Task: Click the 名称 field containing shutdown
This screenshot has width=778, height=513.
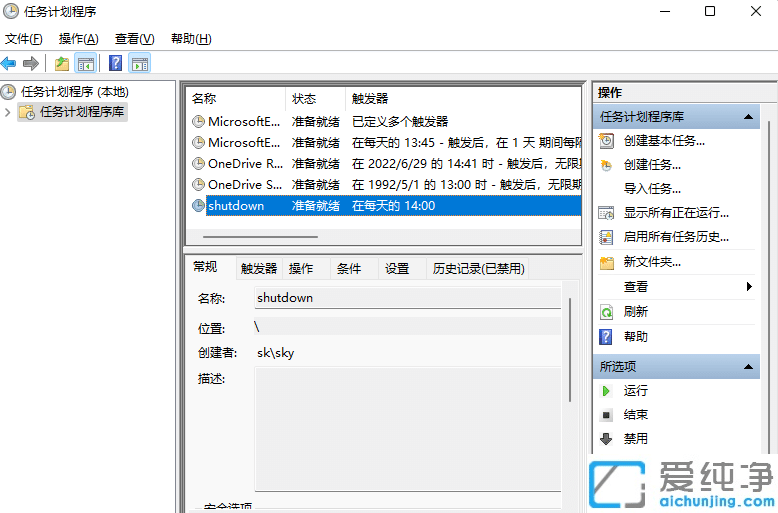Action: (407, 298)
